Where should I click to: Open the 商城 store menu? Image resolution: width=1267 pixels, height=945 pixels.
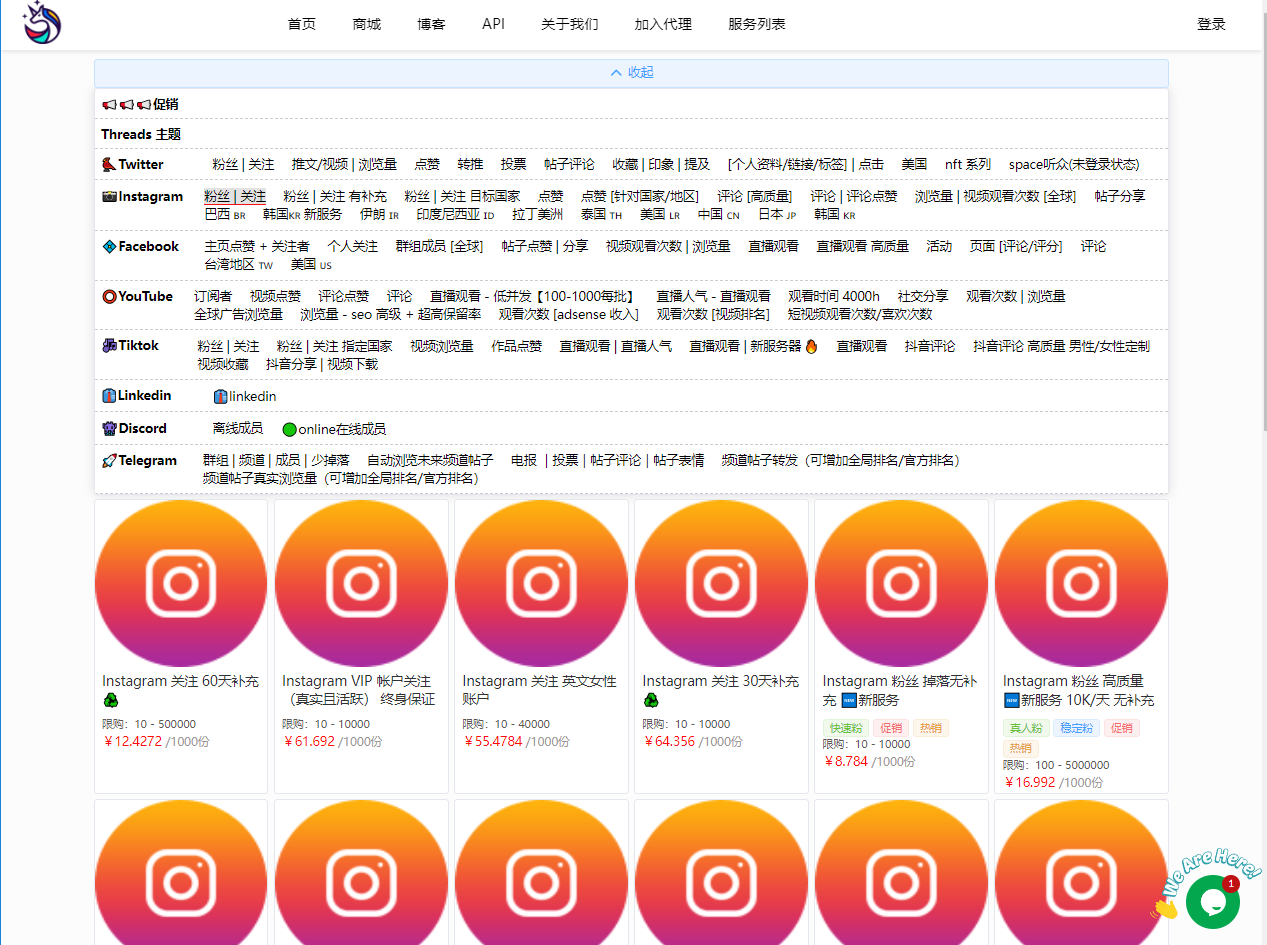coord(367,24)
